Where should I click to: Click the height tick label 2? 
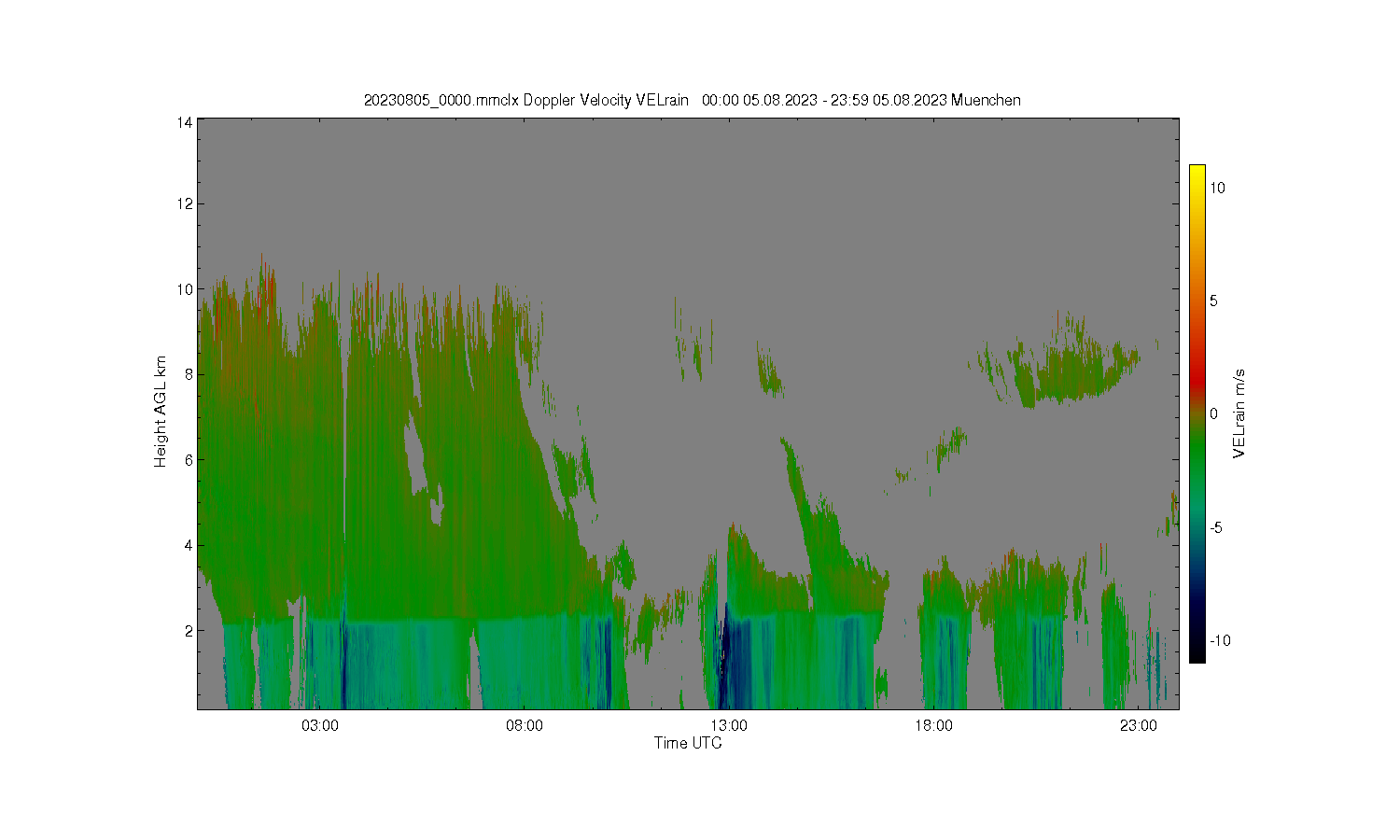pyautogui.click(x=189, y=631)
